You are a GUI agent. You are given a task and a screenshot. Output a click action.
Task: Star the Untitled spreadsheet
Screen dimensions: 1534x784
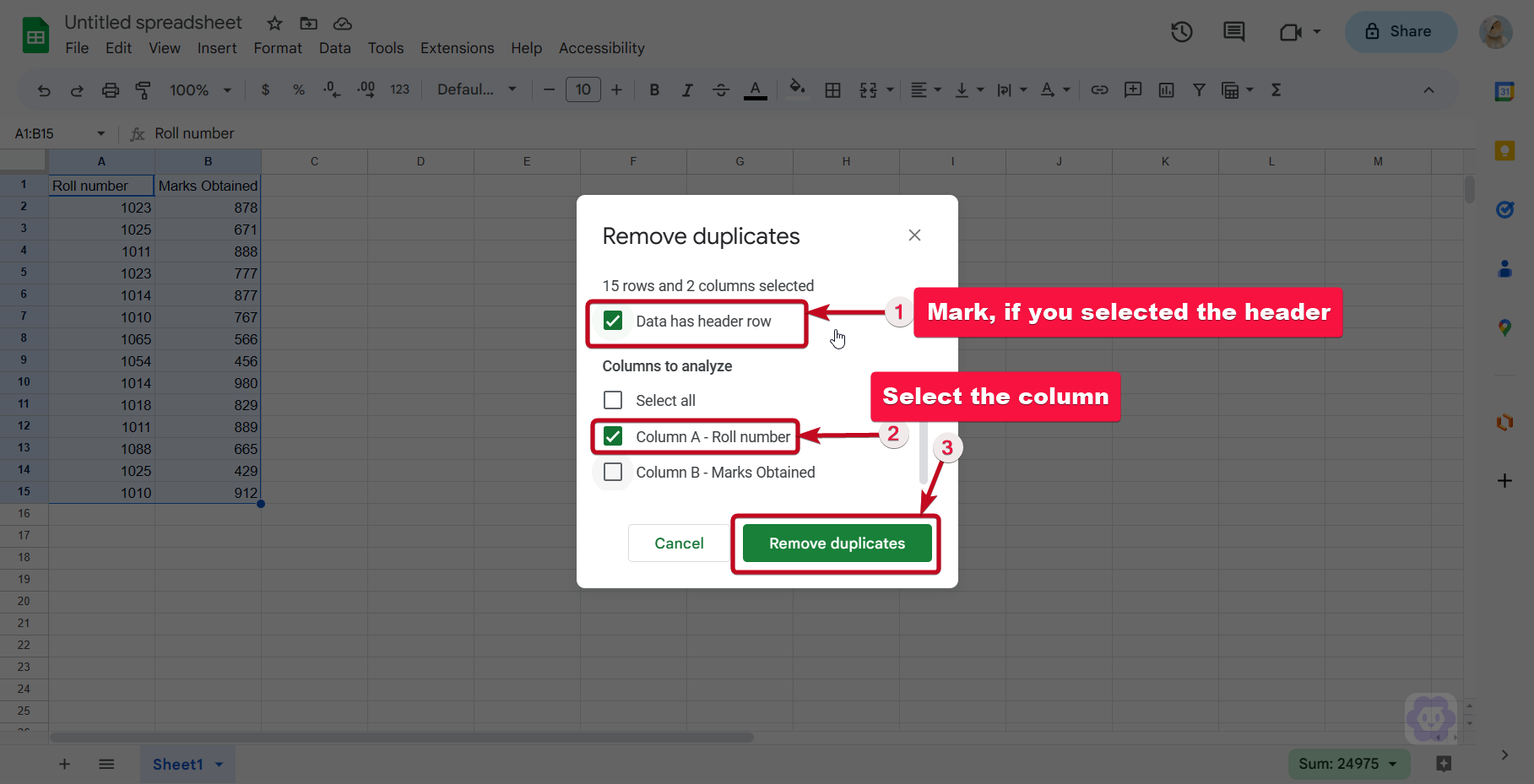274,24
